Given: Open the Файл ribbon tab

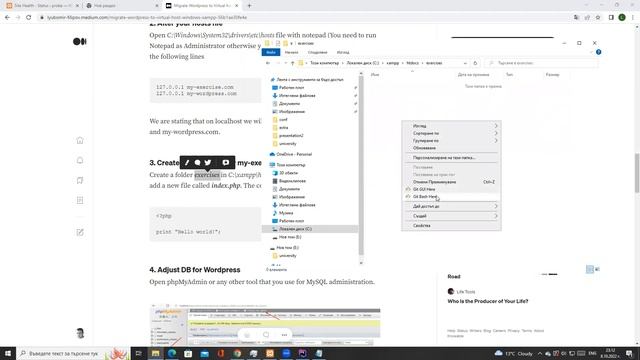Looking at the screenshot, I should [271, 52].
